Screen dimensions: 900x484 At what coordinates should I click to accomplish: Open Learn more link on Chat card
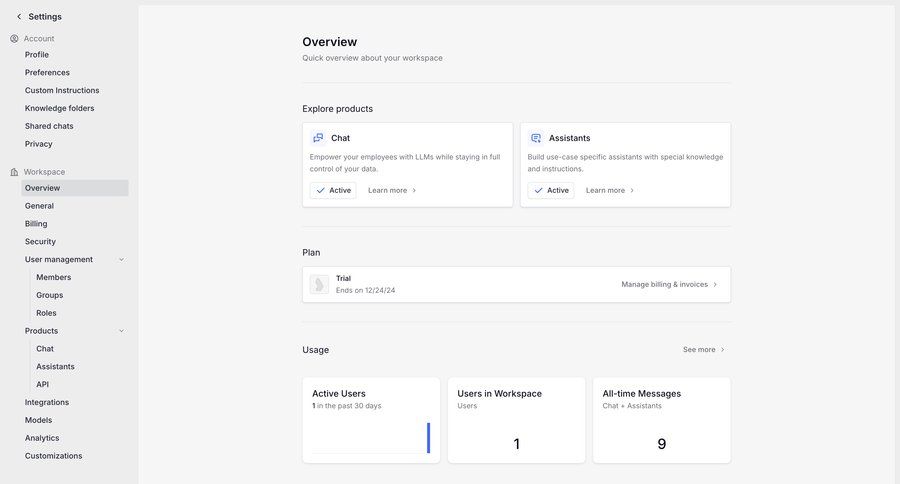[392, 190]
